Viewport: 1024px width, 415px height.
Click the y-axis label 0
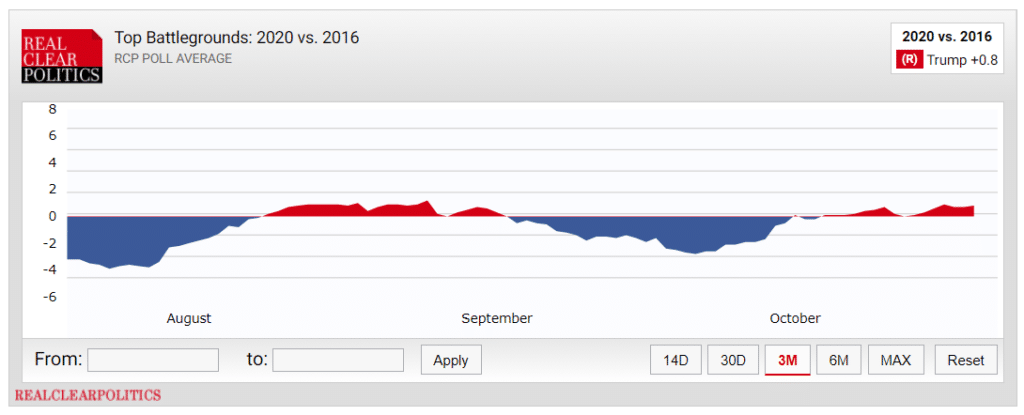pyautogui.click(x=53, y=216)
